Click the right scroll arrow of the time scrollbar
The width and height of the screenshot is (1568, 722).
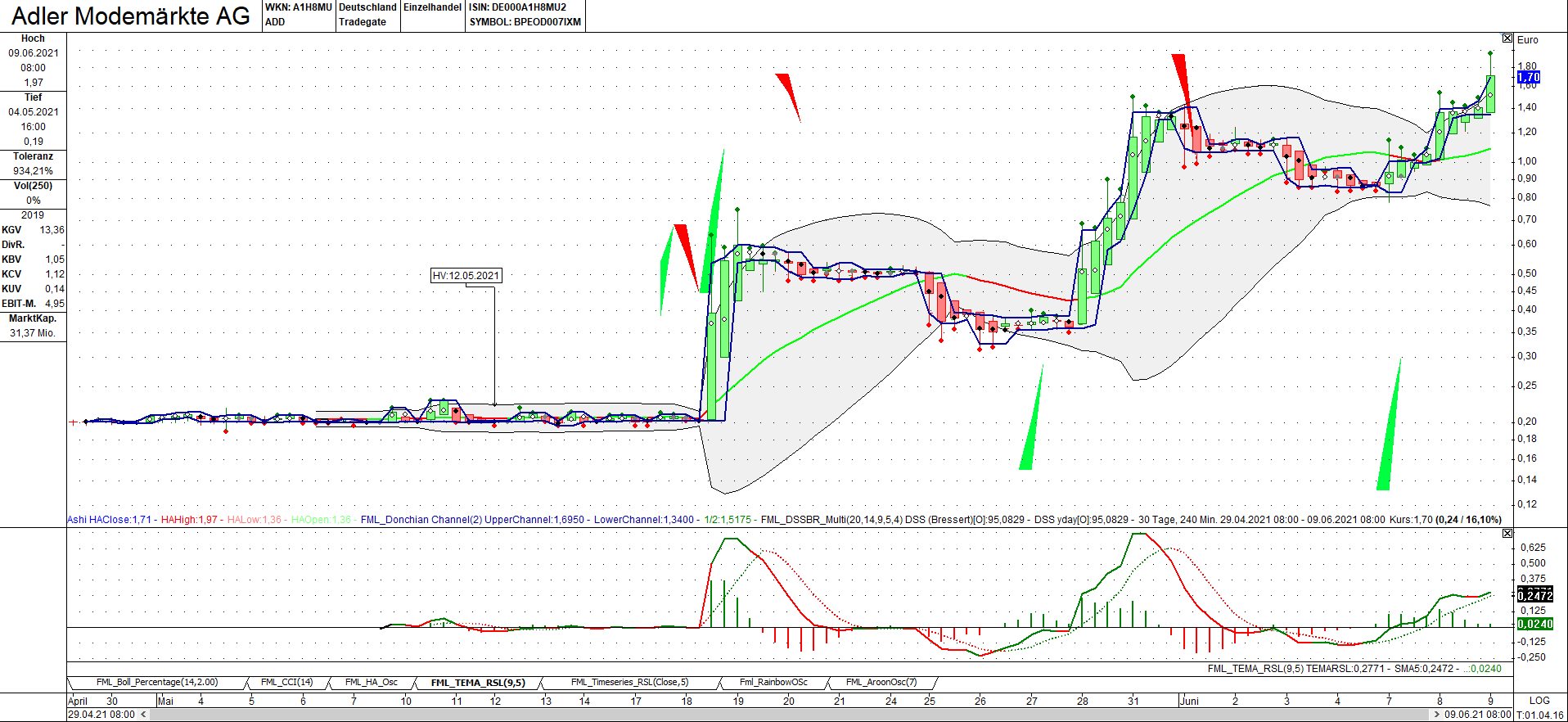[x=1436, y=715]
